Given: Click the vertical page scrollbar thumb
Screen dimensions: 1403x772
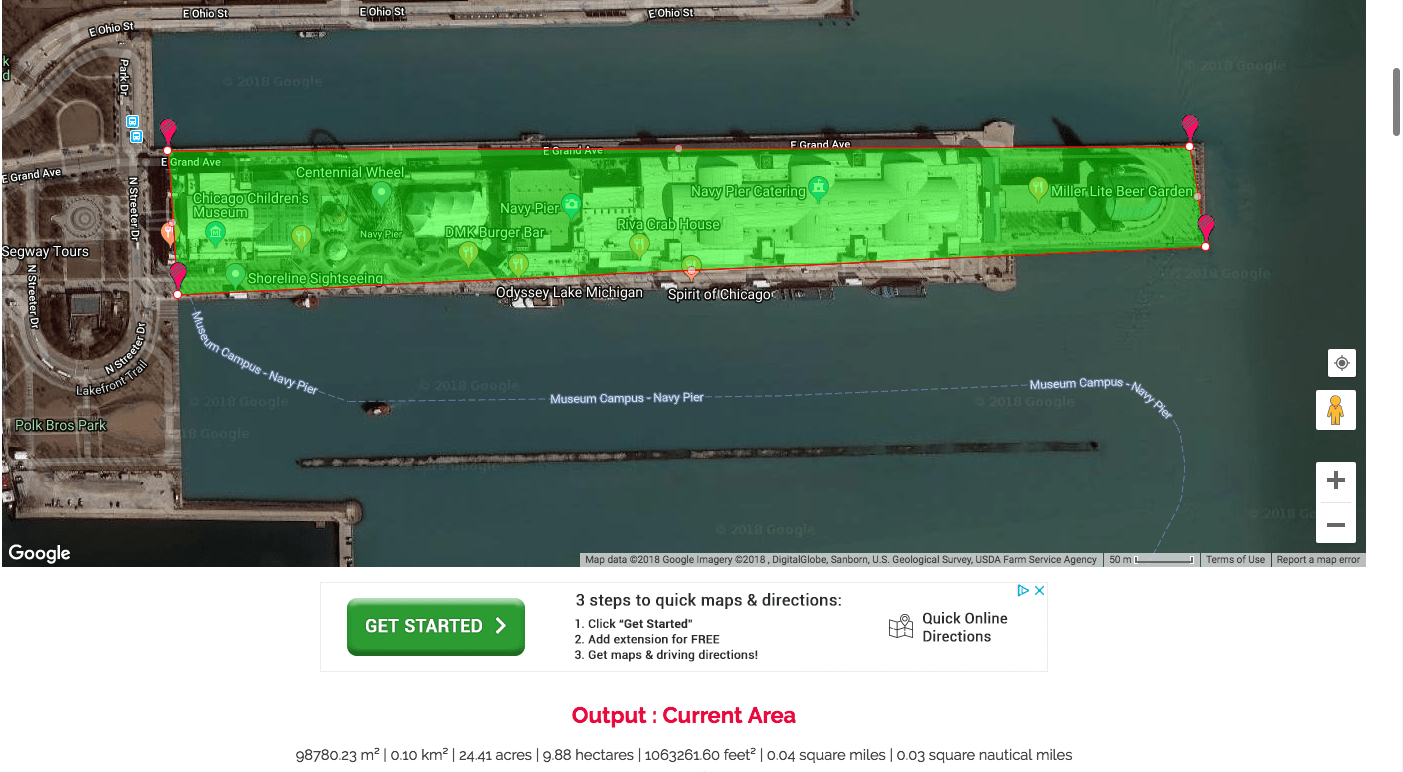Looking at the screenshot, I should [1397, 102].
